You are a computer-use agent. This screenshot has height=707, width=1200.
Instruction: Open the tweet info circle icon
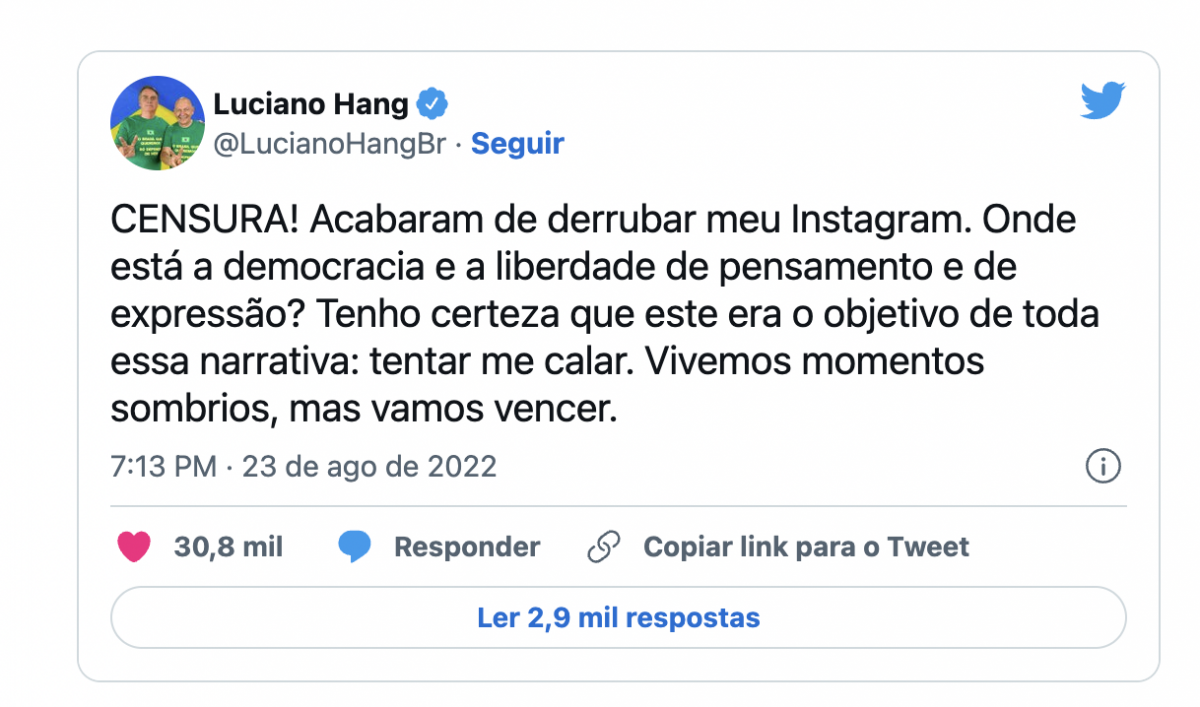click(1103, 466)
